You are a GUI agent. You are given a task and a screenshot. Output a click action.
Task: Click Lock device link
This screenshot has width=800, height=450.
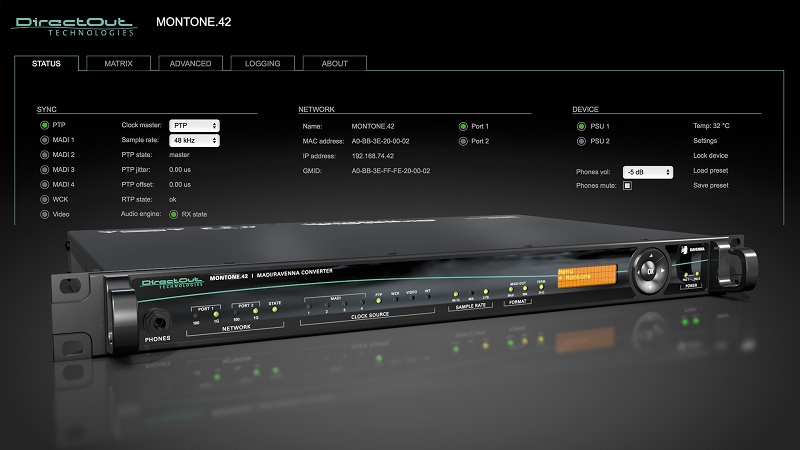(x=711, y=156)
